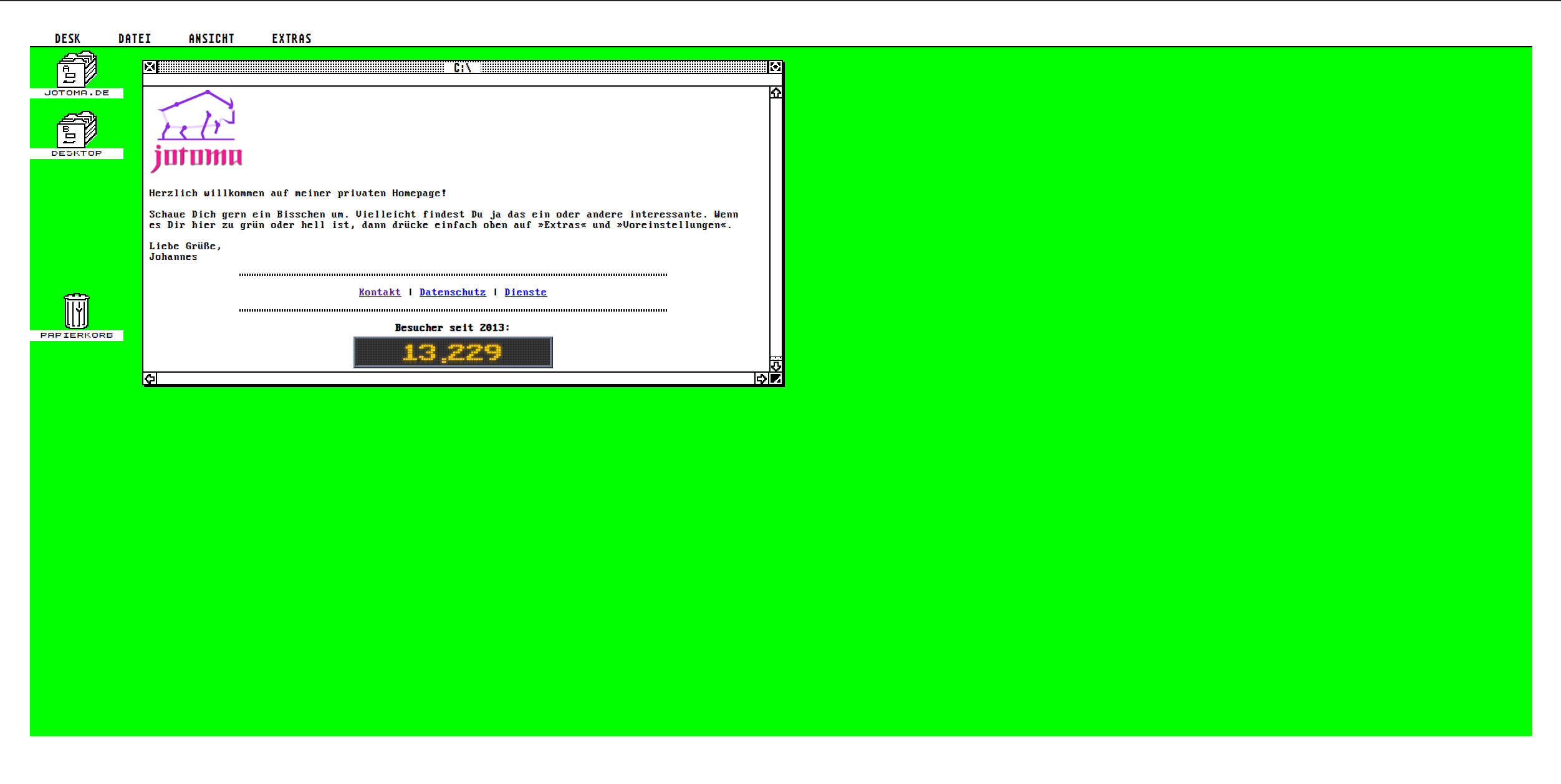Click the scroll right arrow
The image size is (1561, 784).
tap(761, 378)
